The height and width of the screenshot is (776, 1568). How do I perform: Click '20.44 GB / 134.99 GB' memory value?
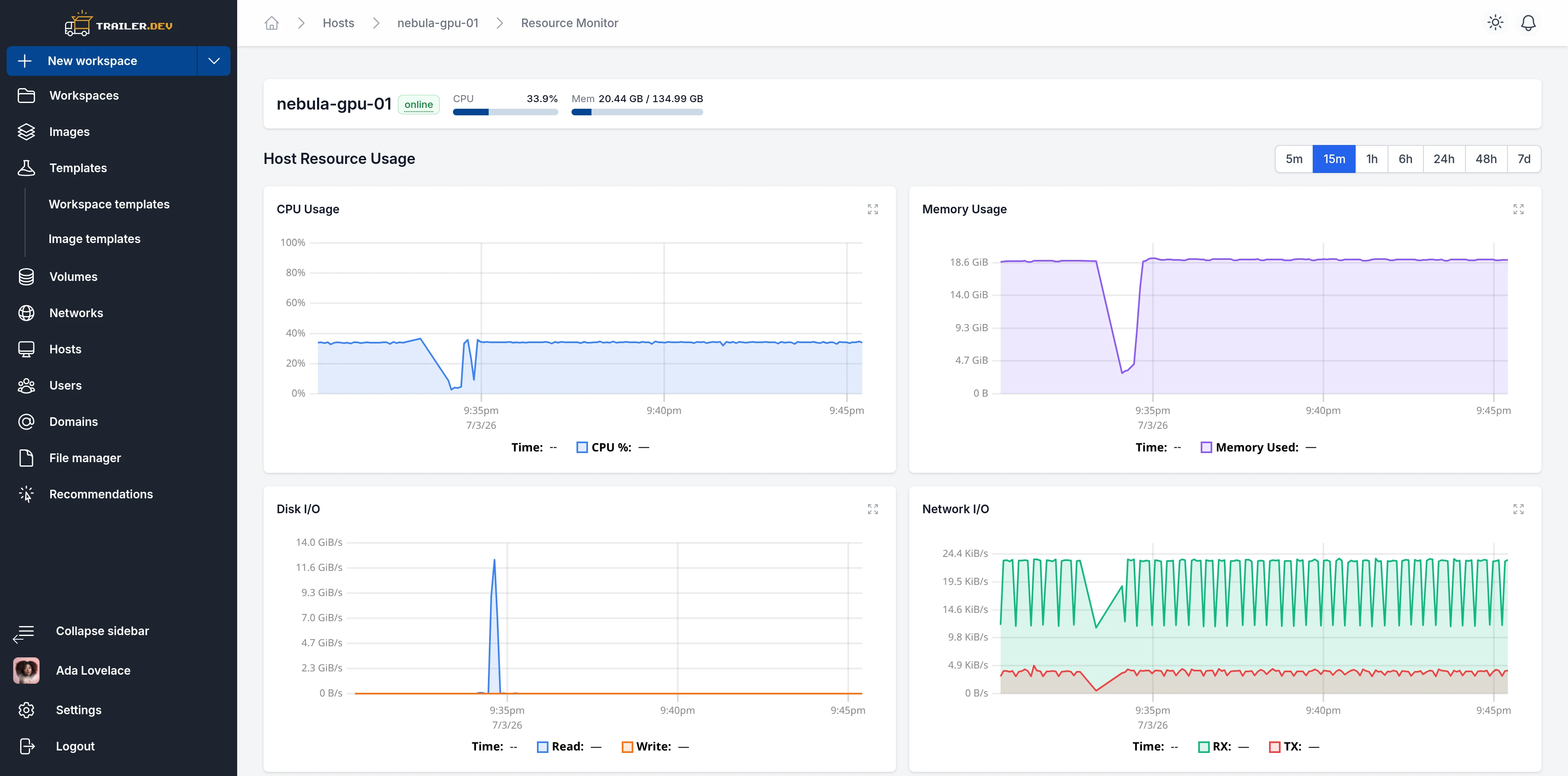click(651, 99)
